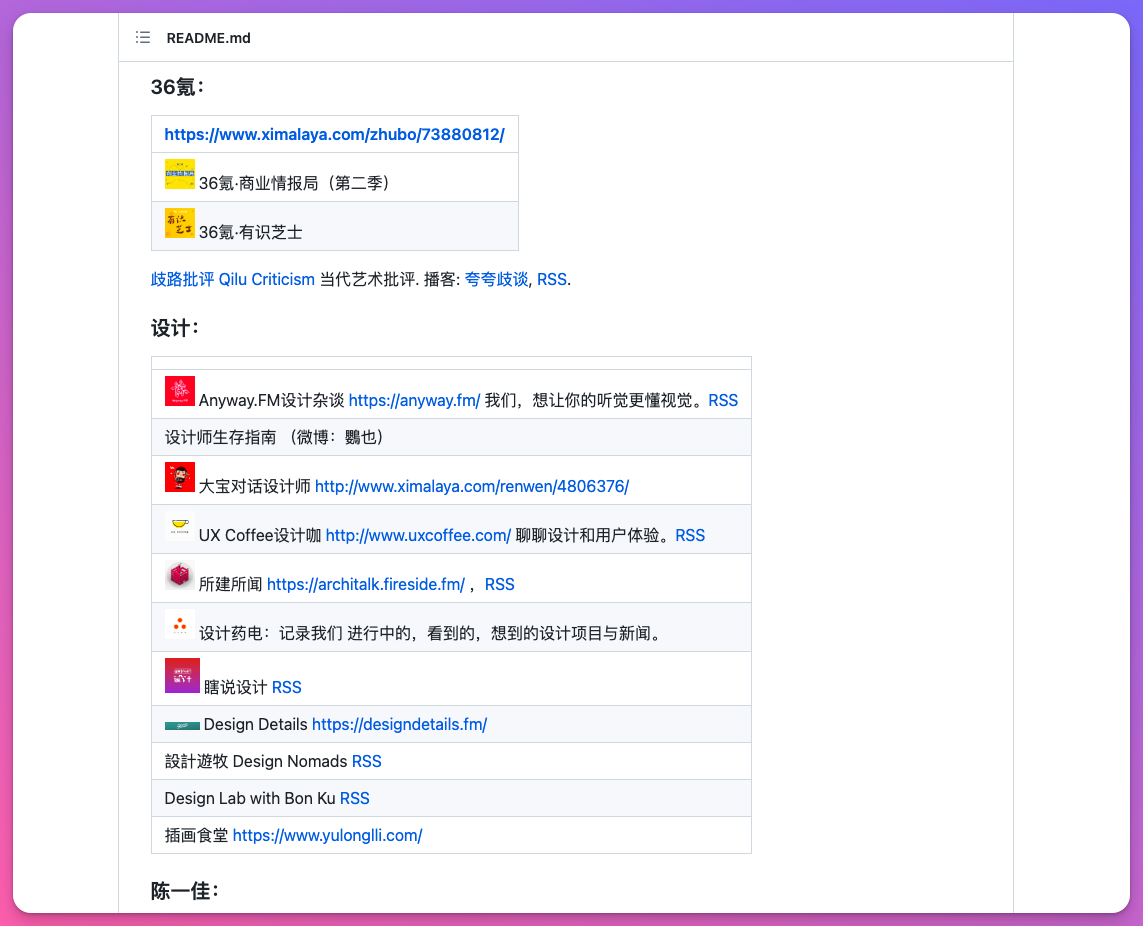Click the 大宝对话设计师 cover icon

click(179, 477)
